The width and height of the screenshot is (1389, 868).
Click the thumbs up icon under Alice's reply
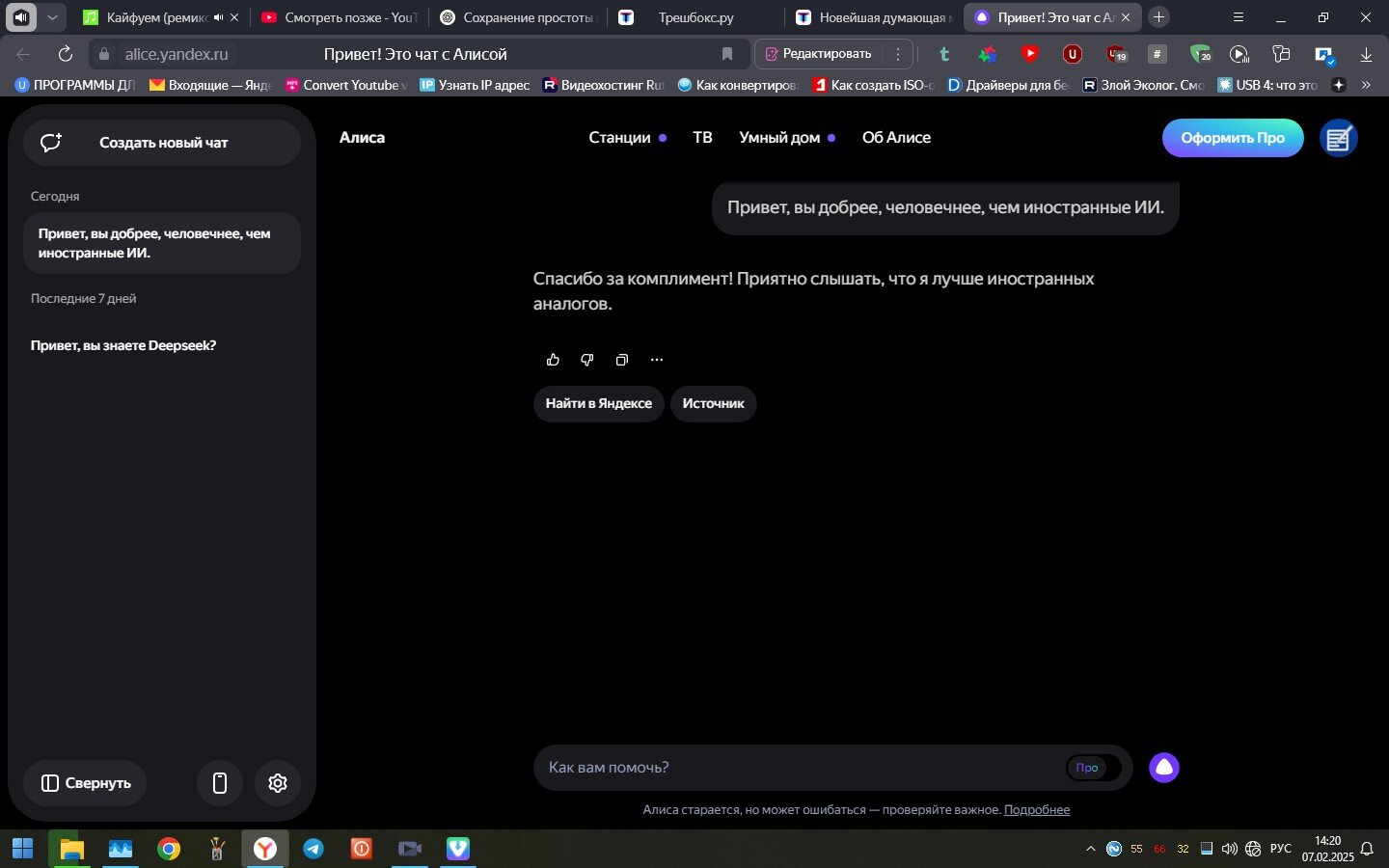tap(553, 360)
